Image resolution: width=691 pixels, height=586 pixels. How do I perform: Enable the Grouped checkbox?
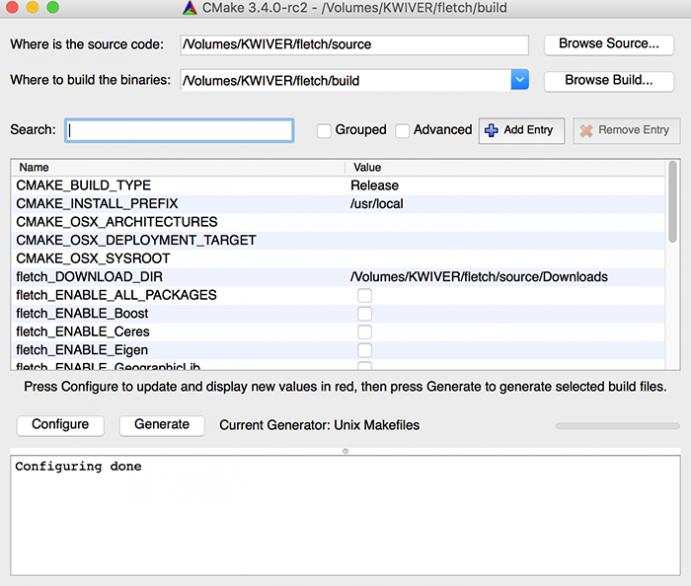point(324,131)
